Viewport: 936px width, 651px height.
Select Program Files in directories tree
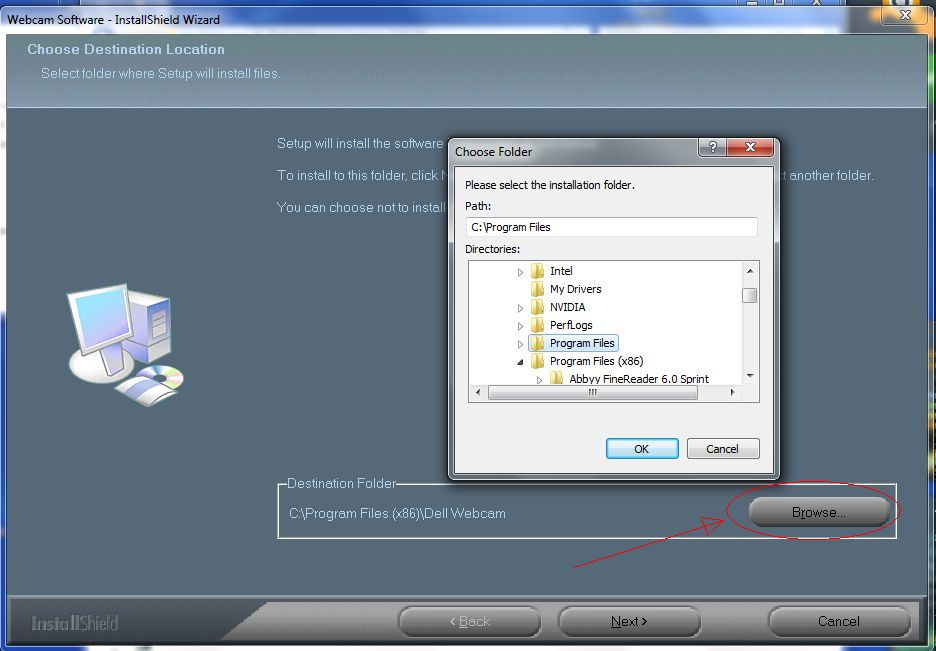click(x=582, y=343)
